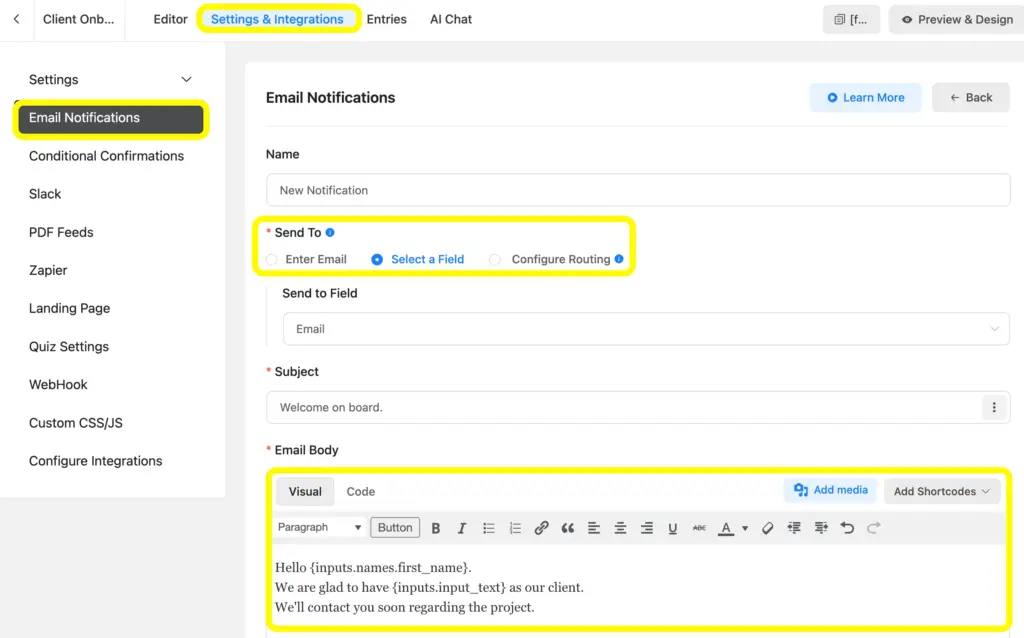Switch to the Editor tab
Viewport: 1024px width, 638px height.
coord(170,20)
